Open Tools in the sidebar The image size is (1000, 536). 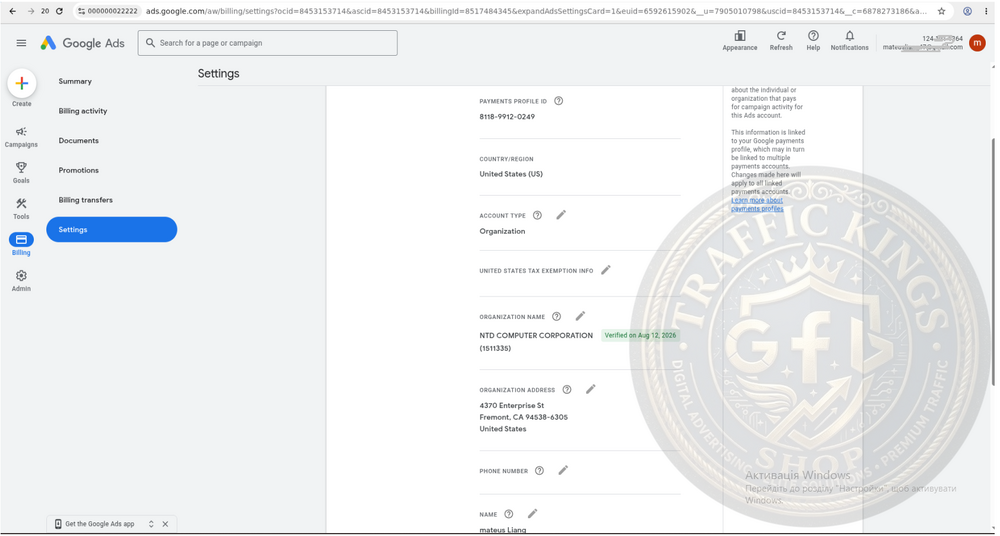[21, 209]
